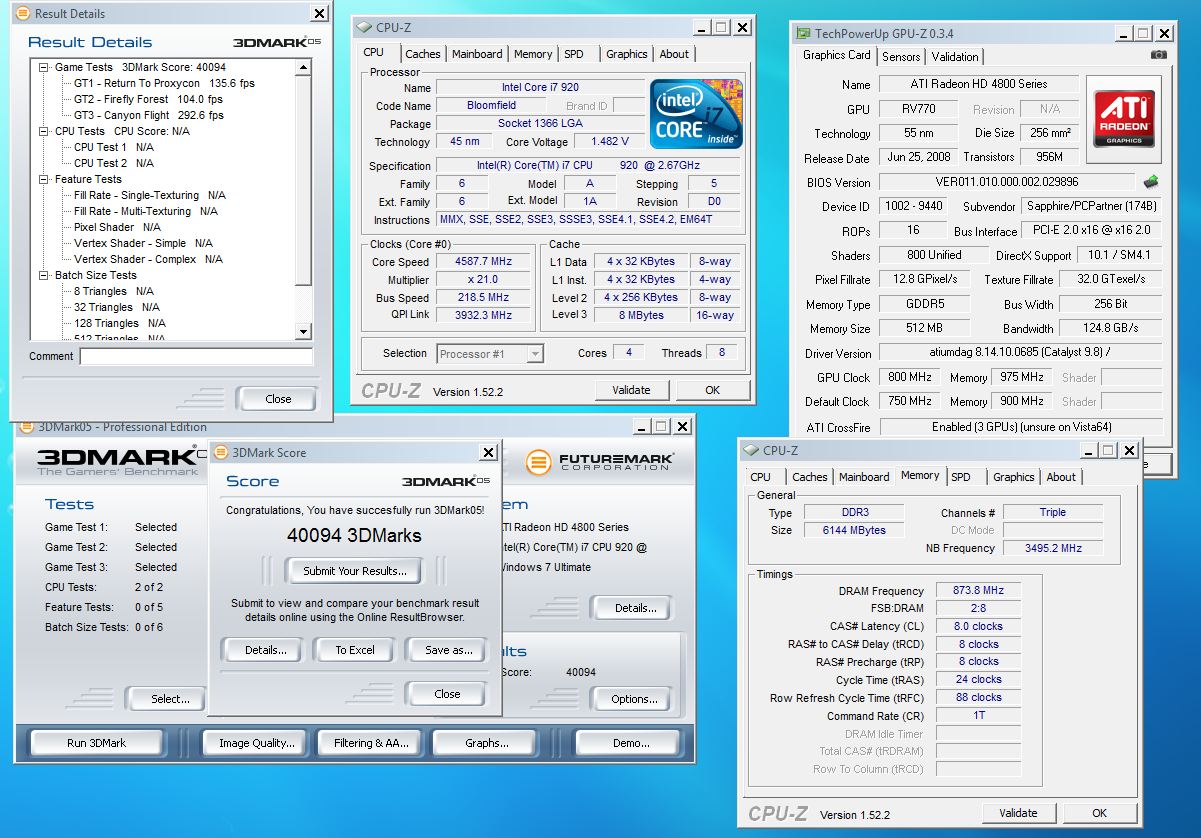This screenshot has height=838, width=1201.
Task: Export score with To Excel button
Action: coord(355,650)
